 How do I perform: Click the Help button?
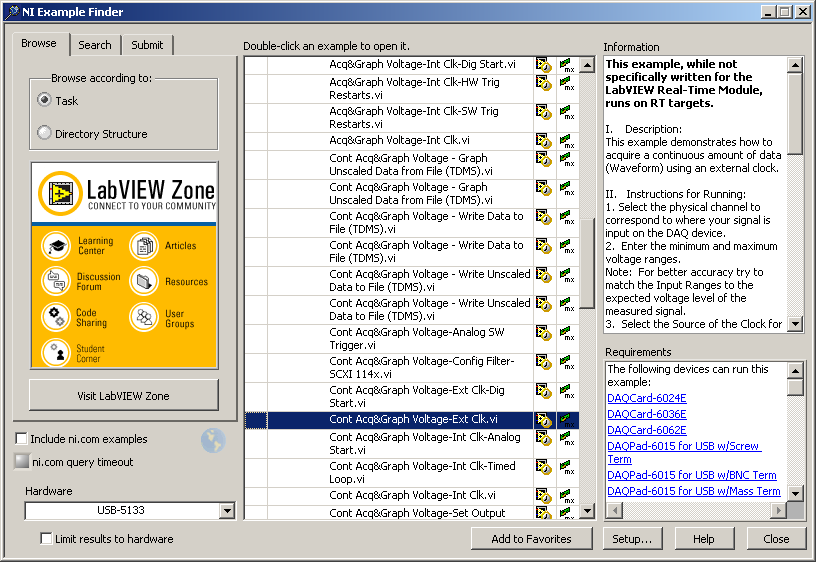coord(704,539)
